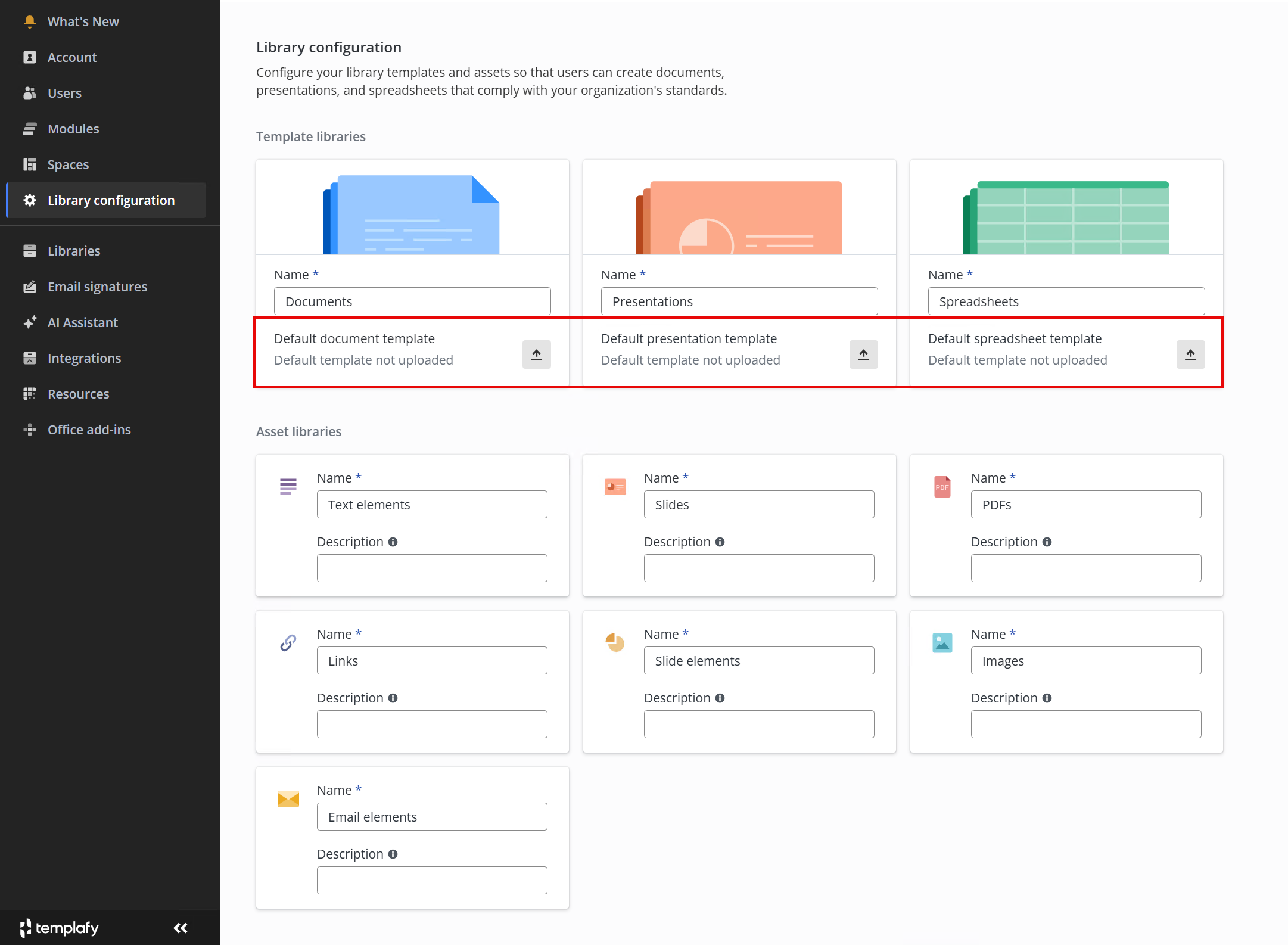Collapse the sidebar navigation
Viewport: 1288px width, 945px height.
coord(181,928)
